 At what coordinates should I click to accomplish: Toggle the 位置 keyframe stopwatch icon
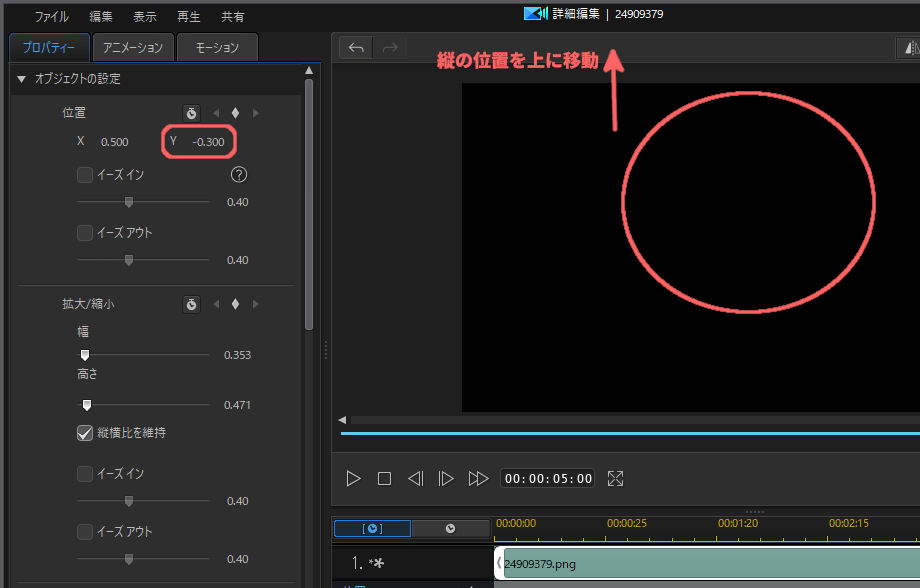[191, 113]
